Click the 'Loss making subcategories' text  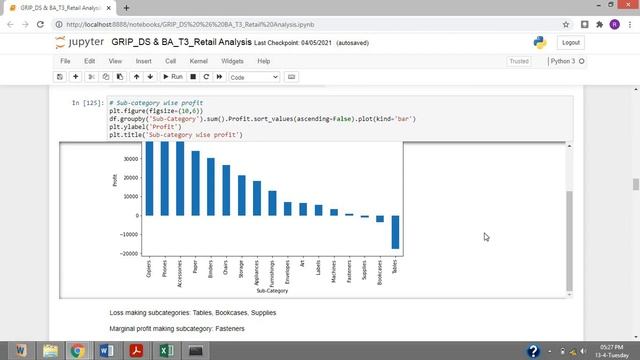pyautogui.click(x=193, y=313)
